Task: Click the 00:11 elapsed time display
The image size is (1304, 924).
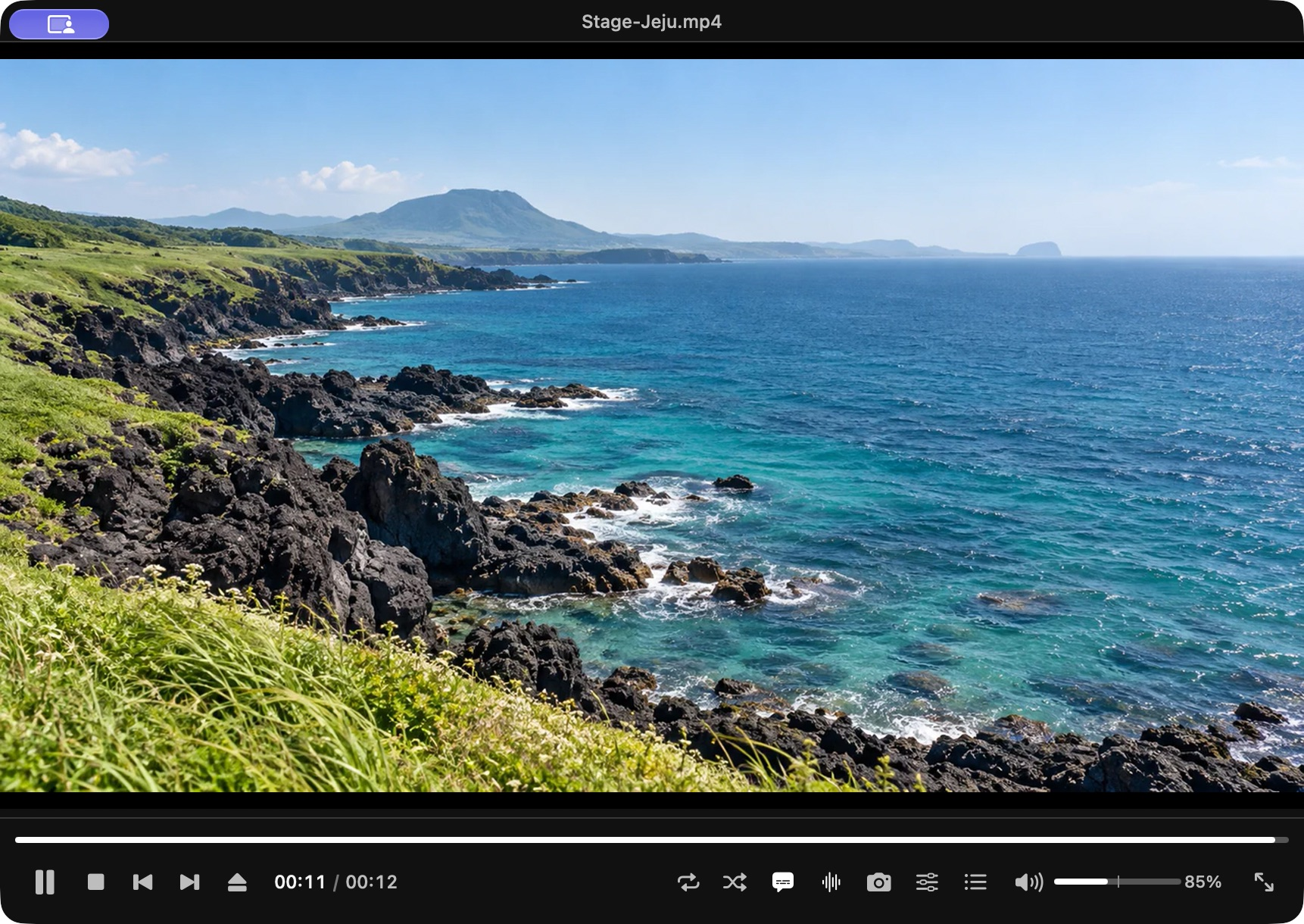Action: click(x=300, y=882)
